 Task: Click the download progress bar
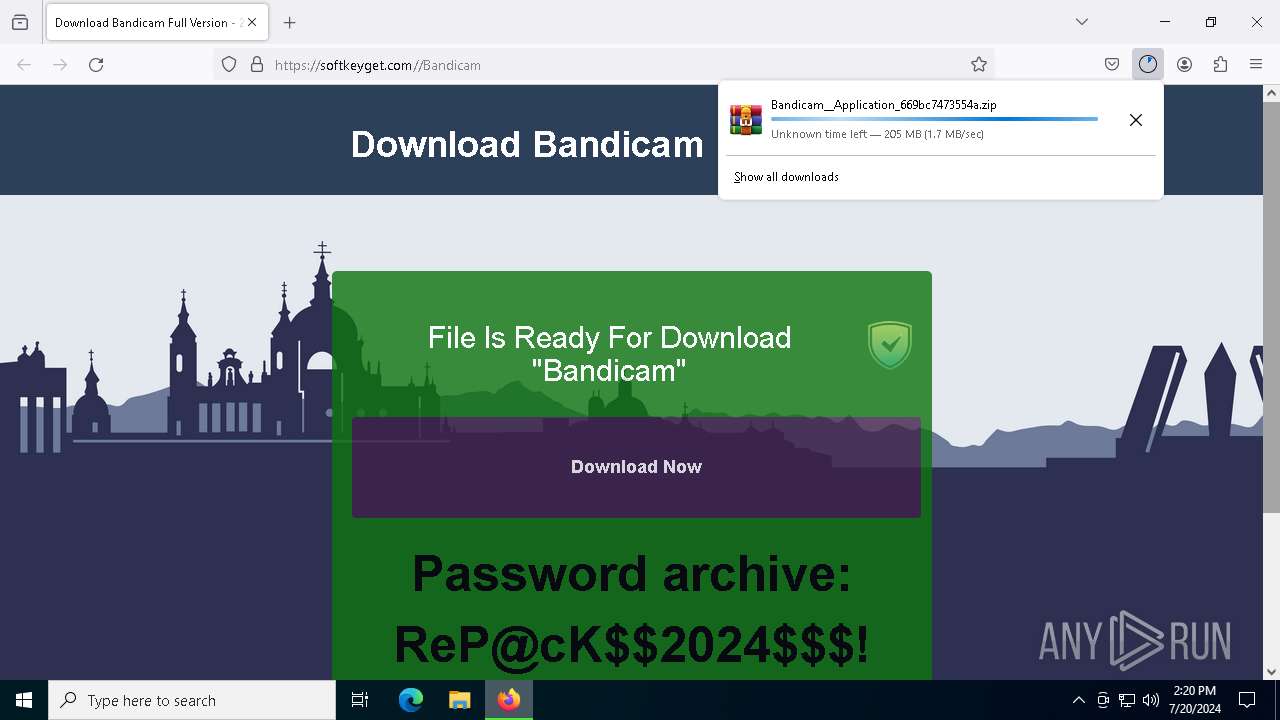[934, 119]
